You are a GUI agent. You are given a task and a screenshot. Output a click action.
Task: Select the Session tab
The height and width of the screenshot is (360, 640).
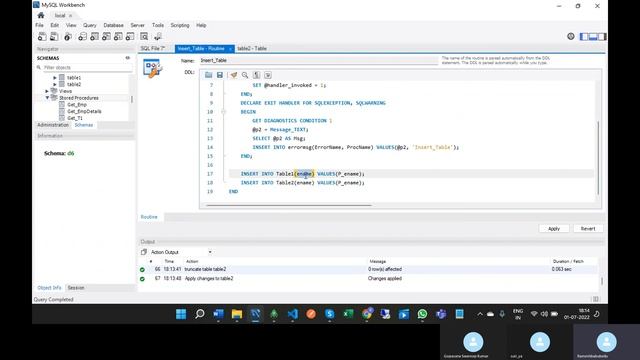(x=76, y=288)
